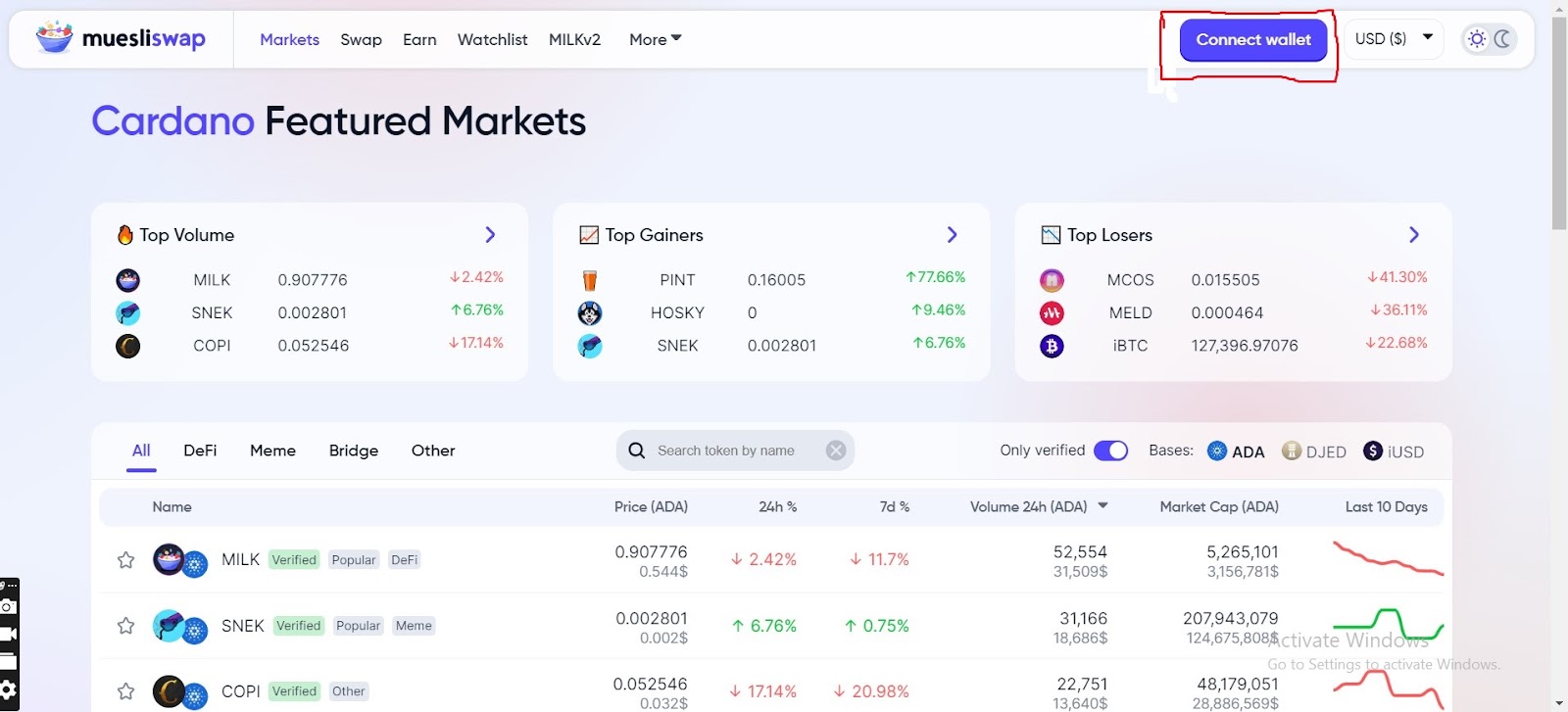This screenshot has width=1568, height=712.
Task: Sort by 24h % column header
Action: click(778, 506)
